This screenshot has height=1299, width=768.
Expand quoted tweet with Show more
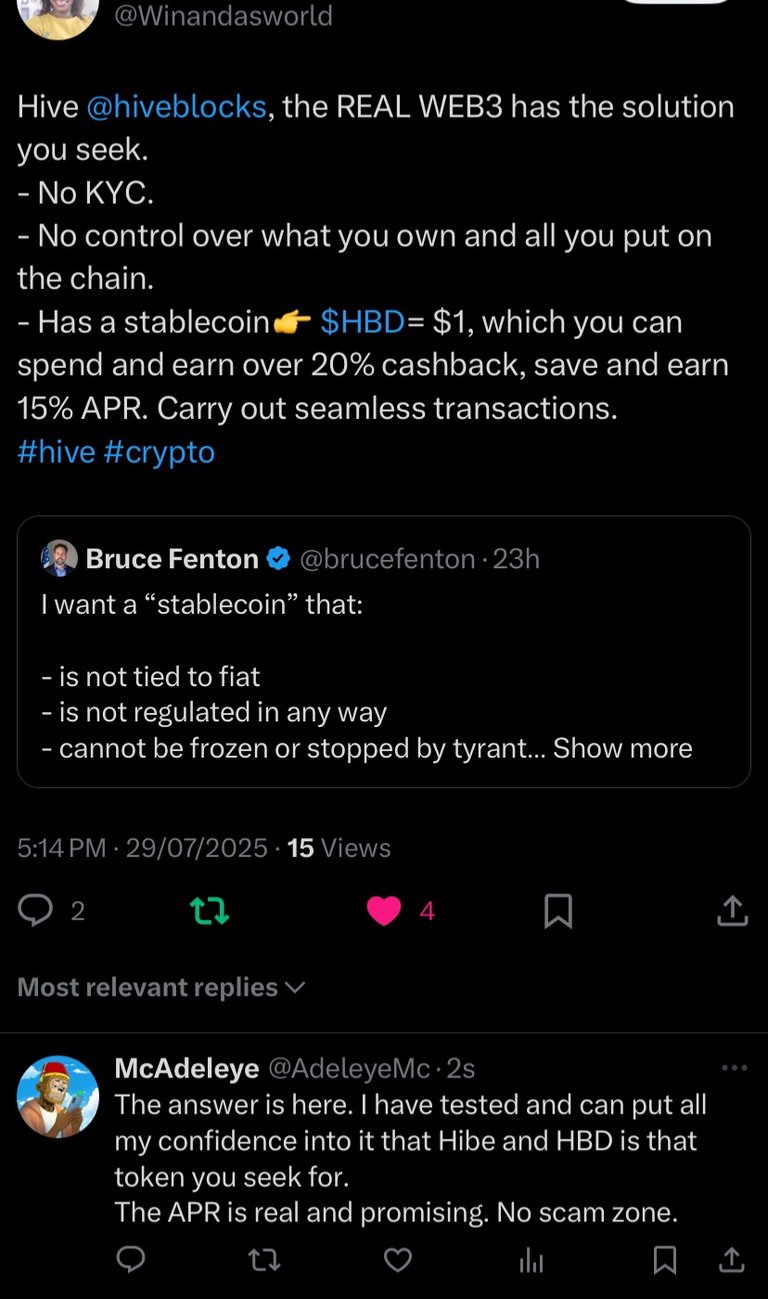(622, 748)
